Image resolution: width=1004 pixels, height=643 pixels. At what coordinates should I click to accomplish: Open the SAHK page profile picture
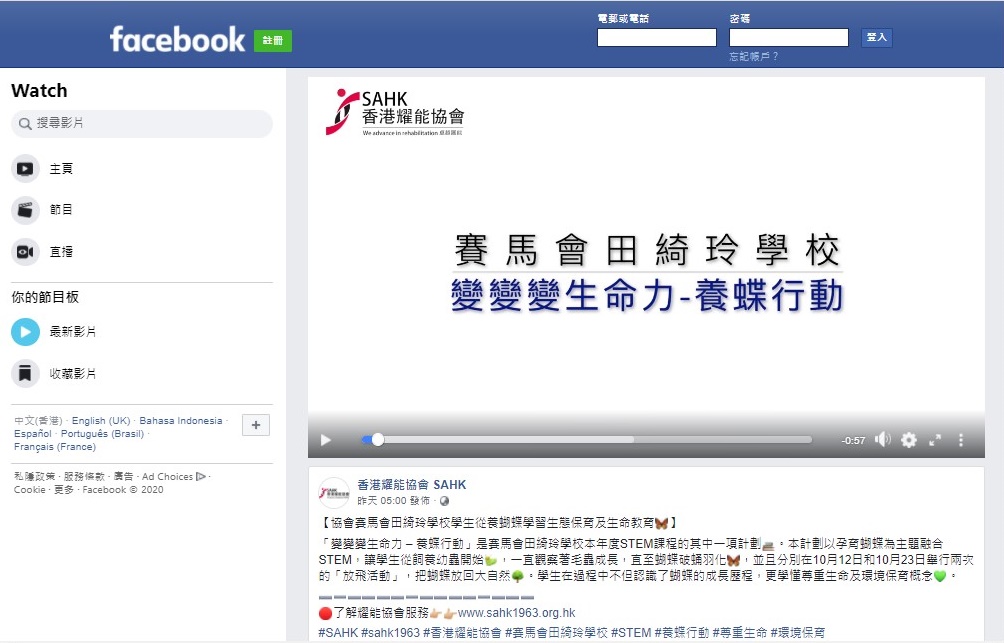tap(334, 492)
